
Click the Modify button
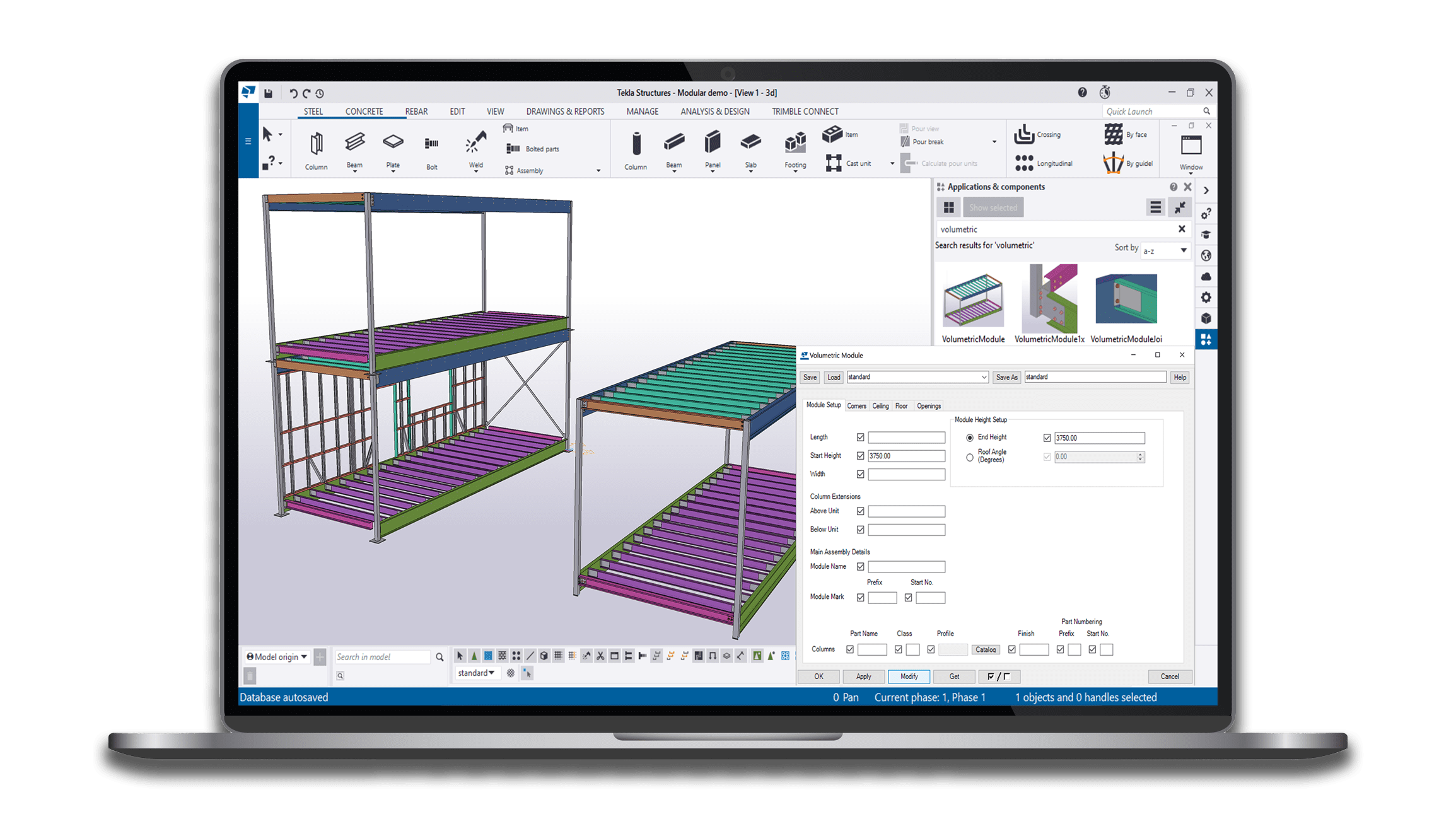pos(909,677)
